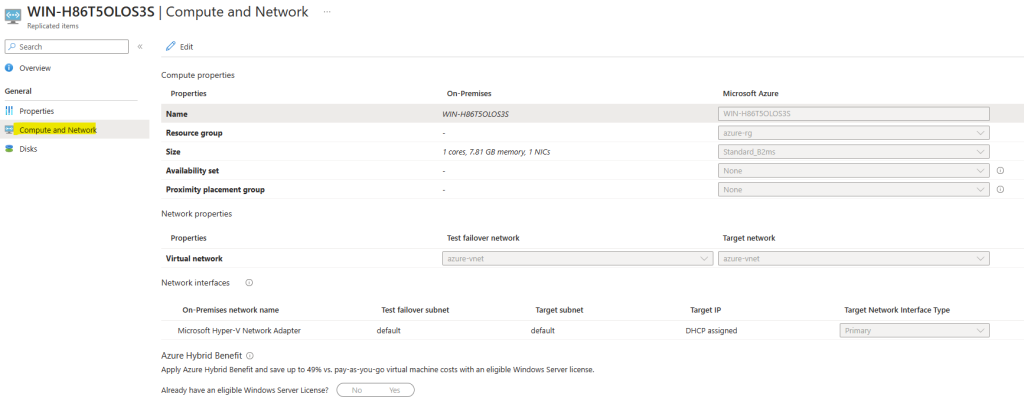Image resolution: width=1024 pixels, height=407 pixels.
Task: Select No for the Windows Server License
Action: 357,390
